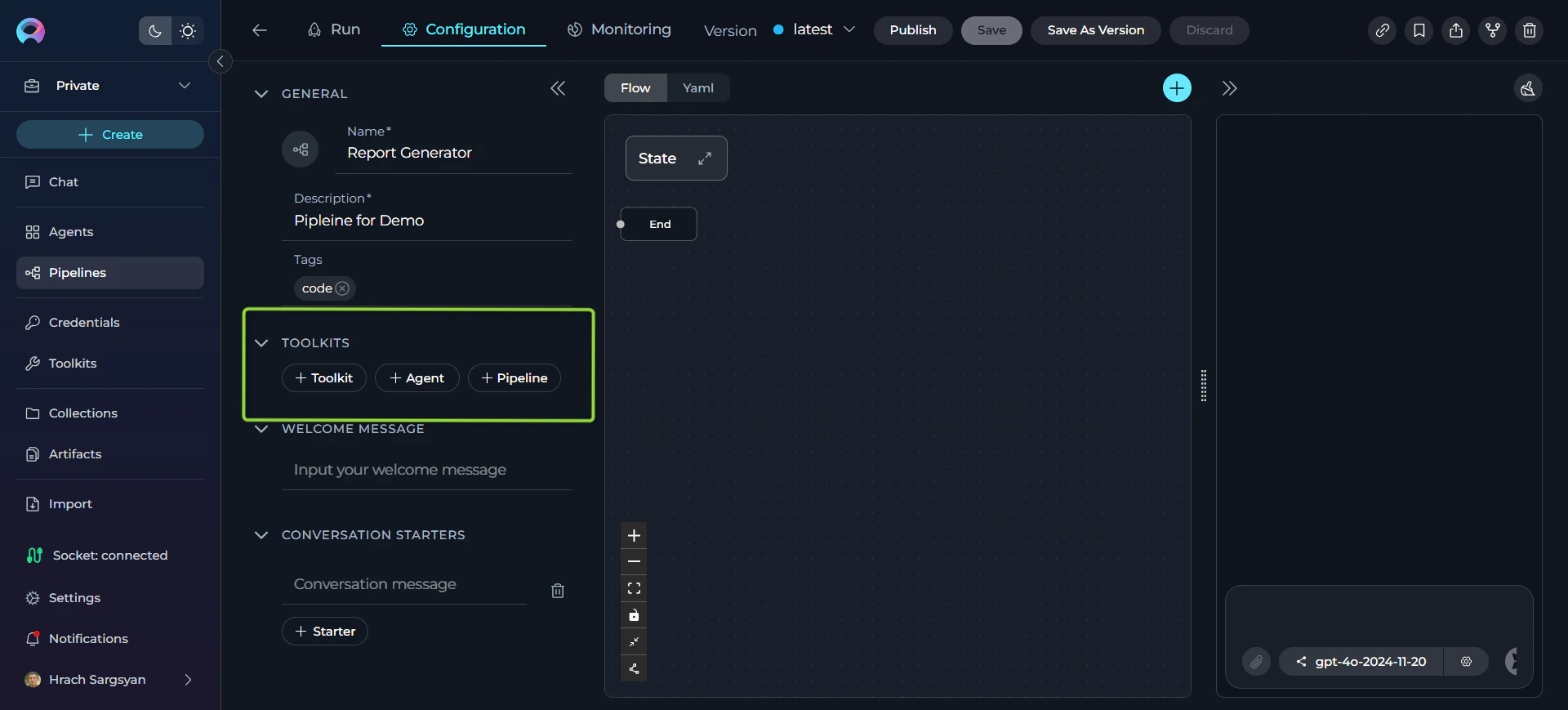Open model settings gear icon
The height and width of the screenshot is (710, 1568).
[1467, 662]
